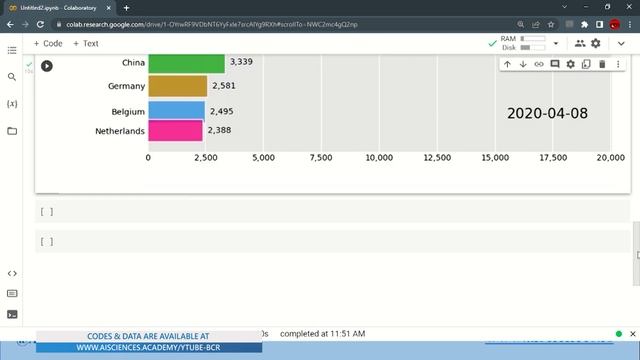Screen dimensions: 640x360
Task: Click the green China bar
Action: coord(187,63)
